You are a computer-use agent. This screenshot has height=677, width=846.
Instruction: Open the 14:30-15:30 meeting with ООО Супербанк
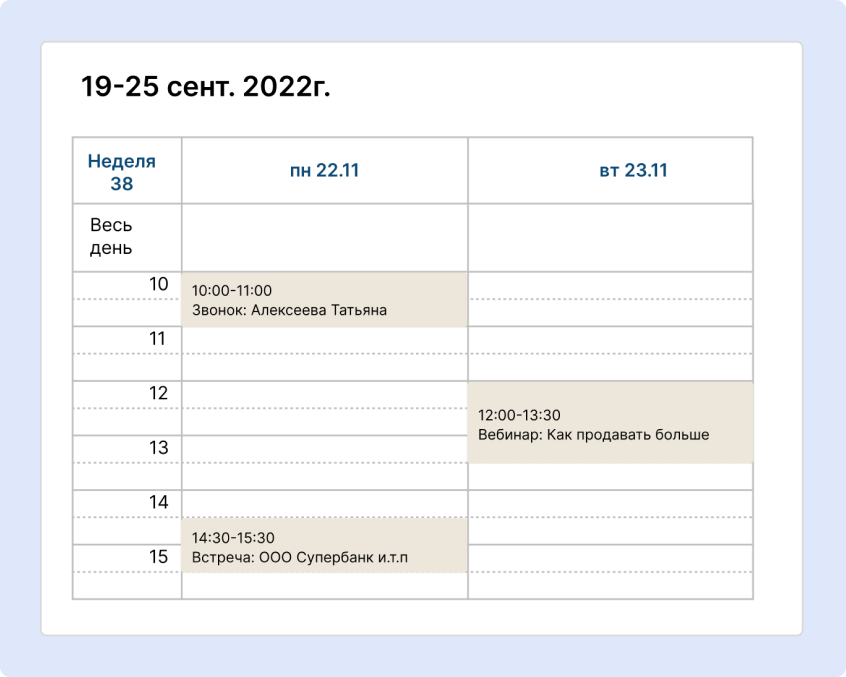point(324,546)
